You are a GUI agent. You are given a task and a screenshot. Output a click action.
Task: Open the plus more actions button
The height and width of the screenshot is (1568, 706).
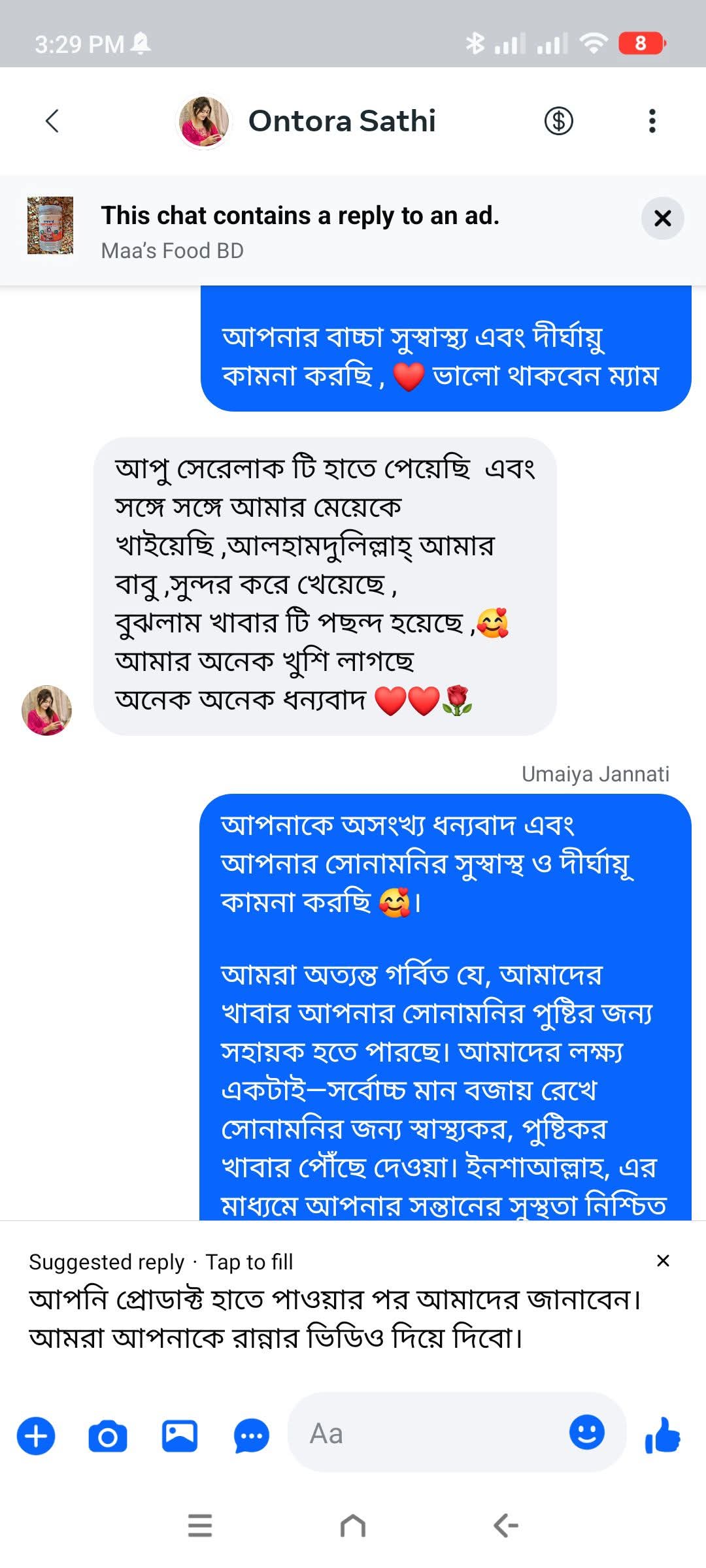36,1435
